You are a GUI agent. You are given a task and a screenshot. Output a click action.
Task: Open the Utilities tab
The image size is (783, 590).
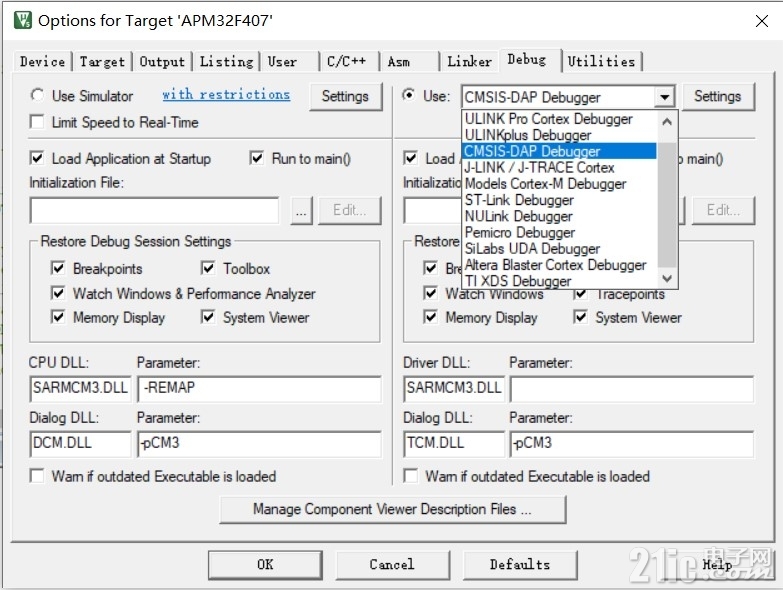601,62
